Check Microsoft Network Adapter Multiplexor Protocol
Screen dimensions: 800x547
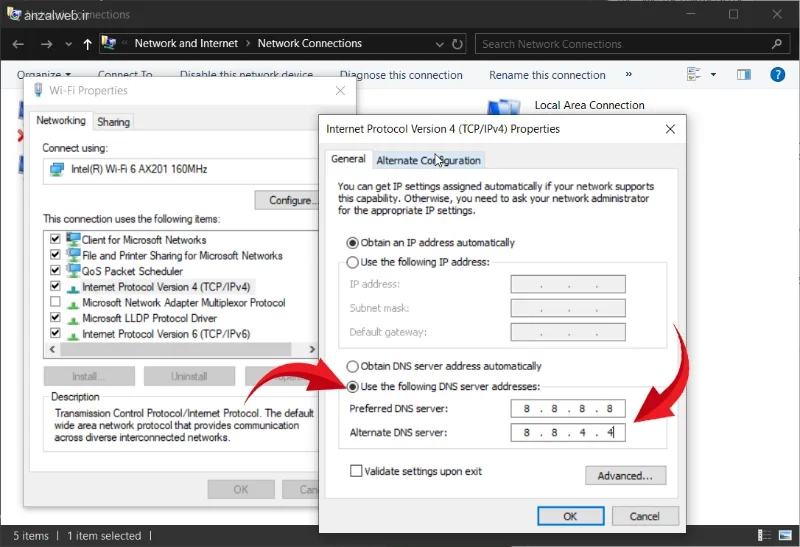55,302
